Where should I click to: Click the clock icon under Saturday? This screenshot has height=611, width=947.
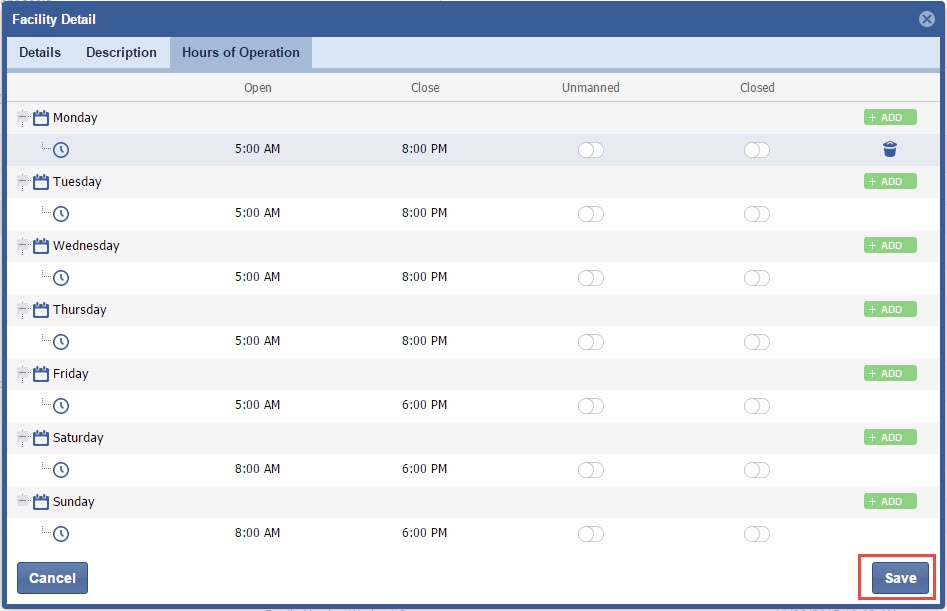coord(61,470)
